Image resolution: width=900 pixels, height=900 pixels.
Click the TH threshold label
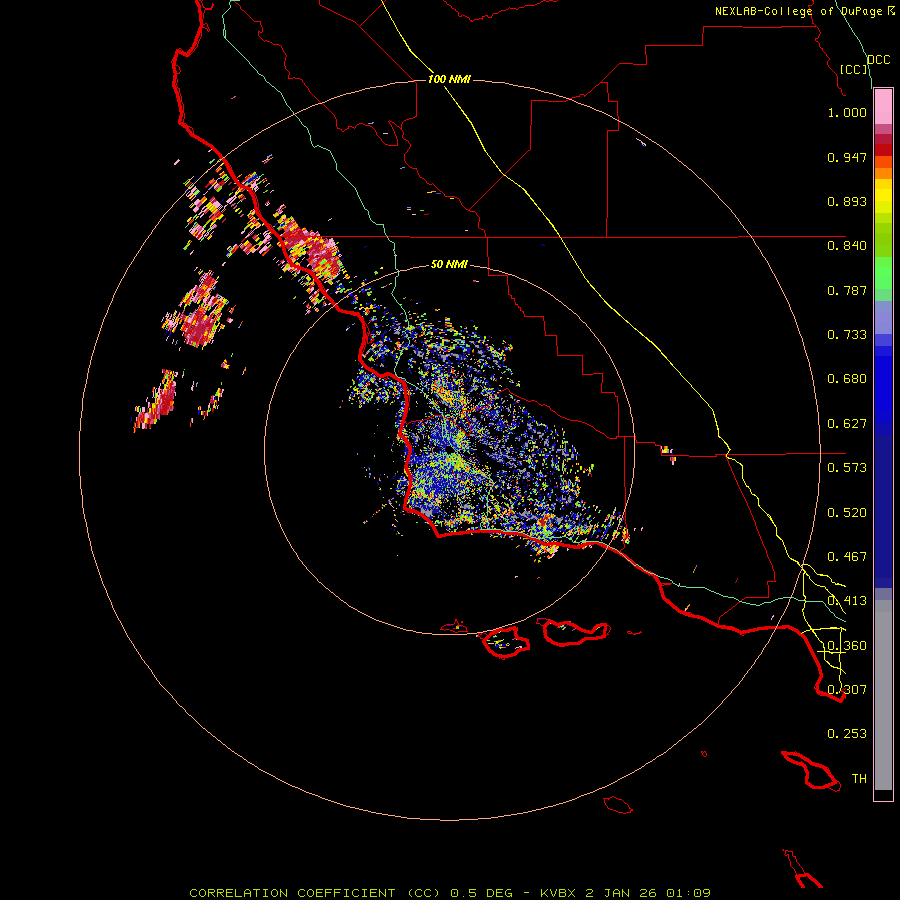(x=859, y=779)
